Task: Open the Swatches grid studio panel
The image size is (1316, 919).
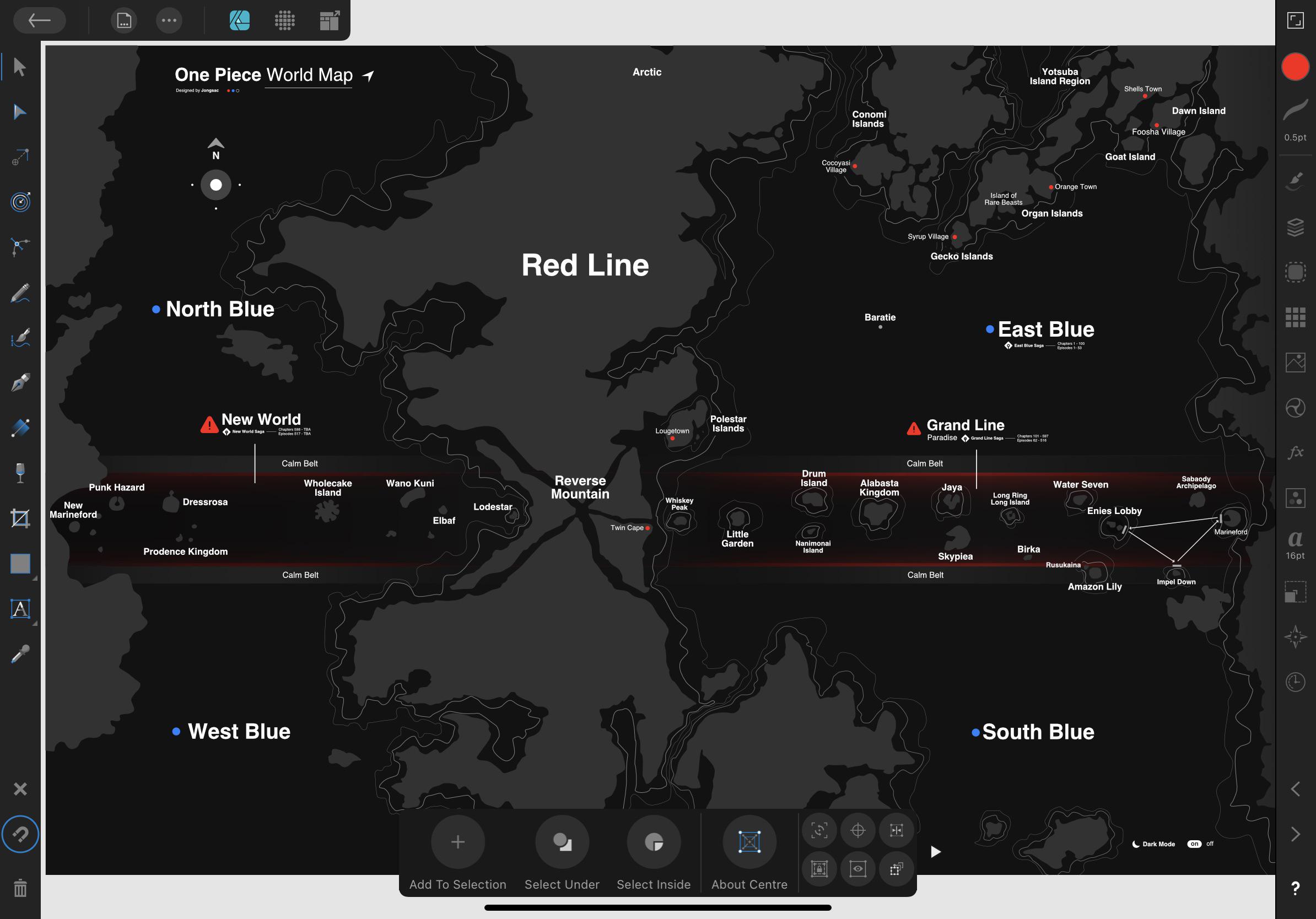Action: 1295,316
